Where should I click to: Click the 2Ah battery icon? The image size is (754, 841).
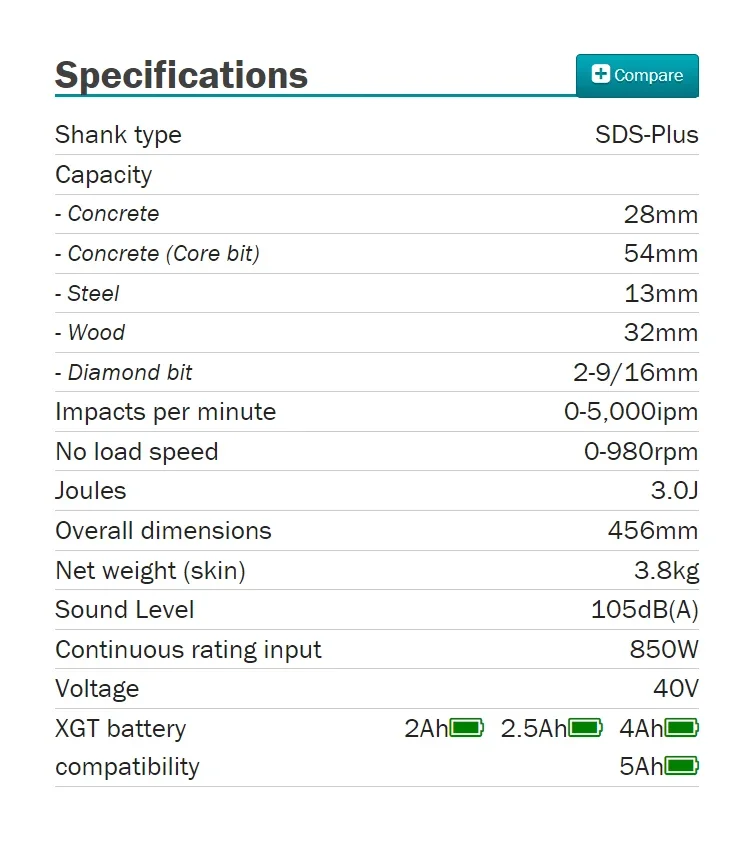[x=467, y=728]
